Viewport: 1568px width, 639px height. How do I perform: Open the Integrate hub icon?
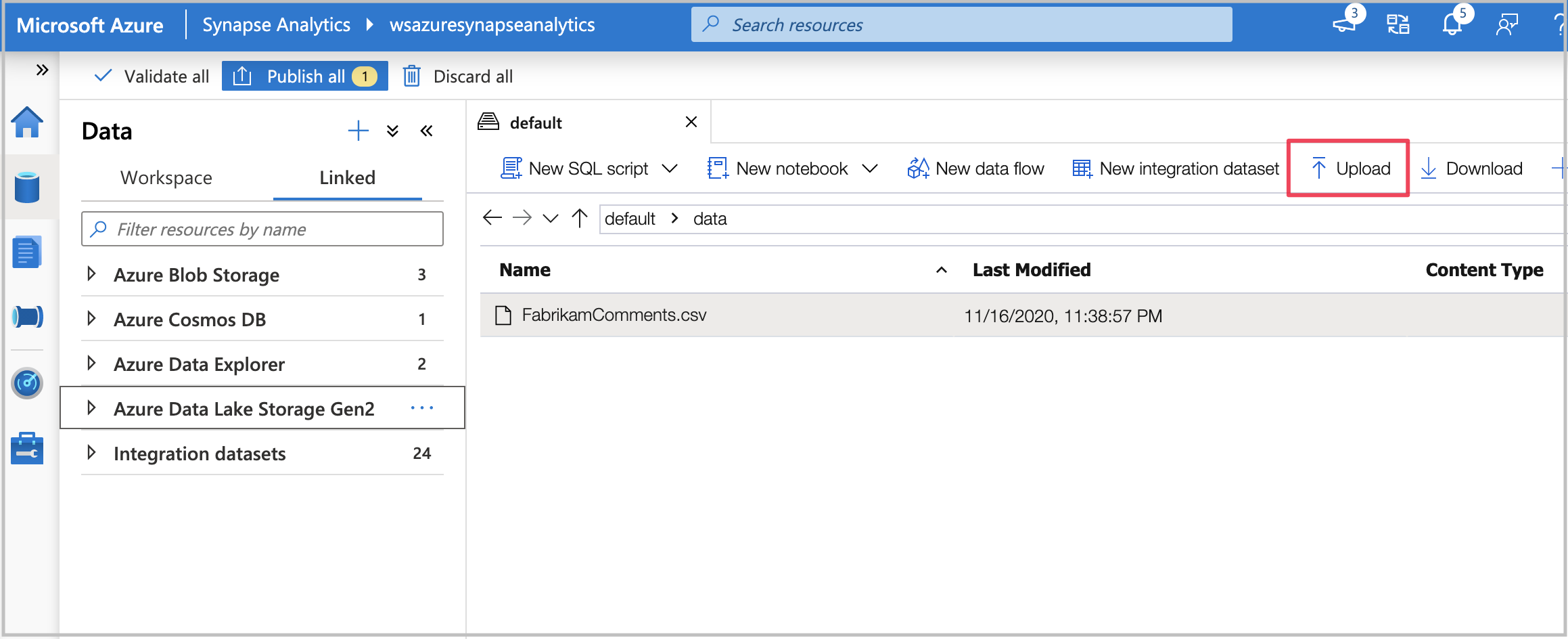tap(27, 315)
